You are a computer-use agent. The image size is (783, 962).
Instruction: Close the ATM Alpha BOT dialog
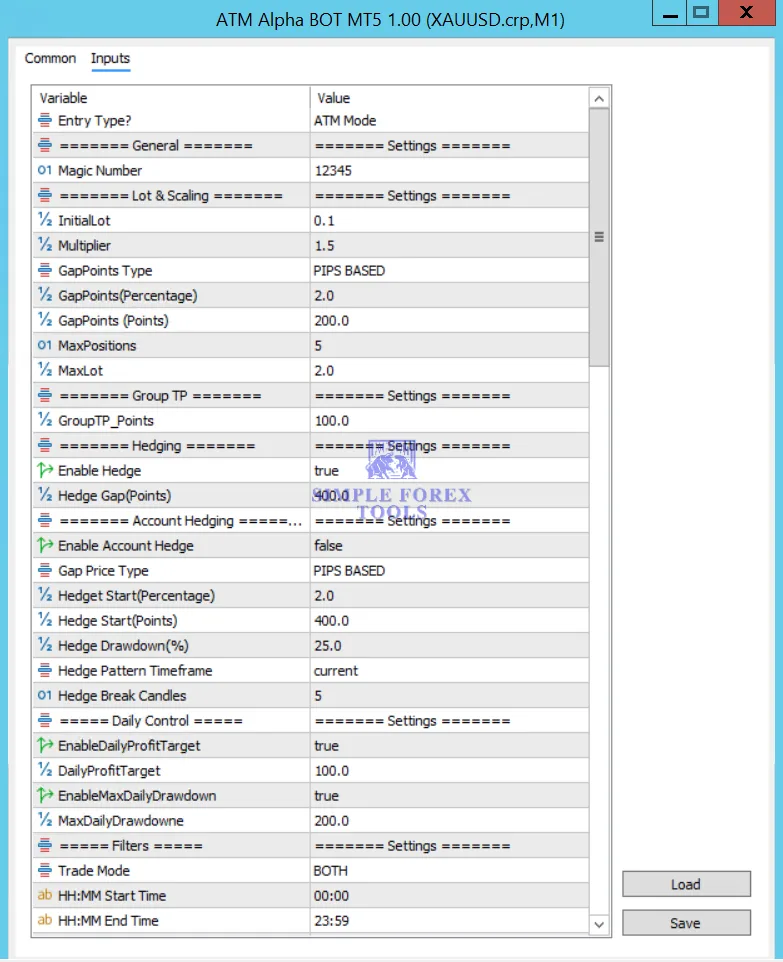coord(746,13)
